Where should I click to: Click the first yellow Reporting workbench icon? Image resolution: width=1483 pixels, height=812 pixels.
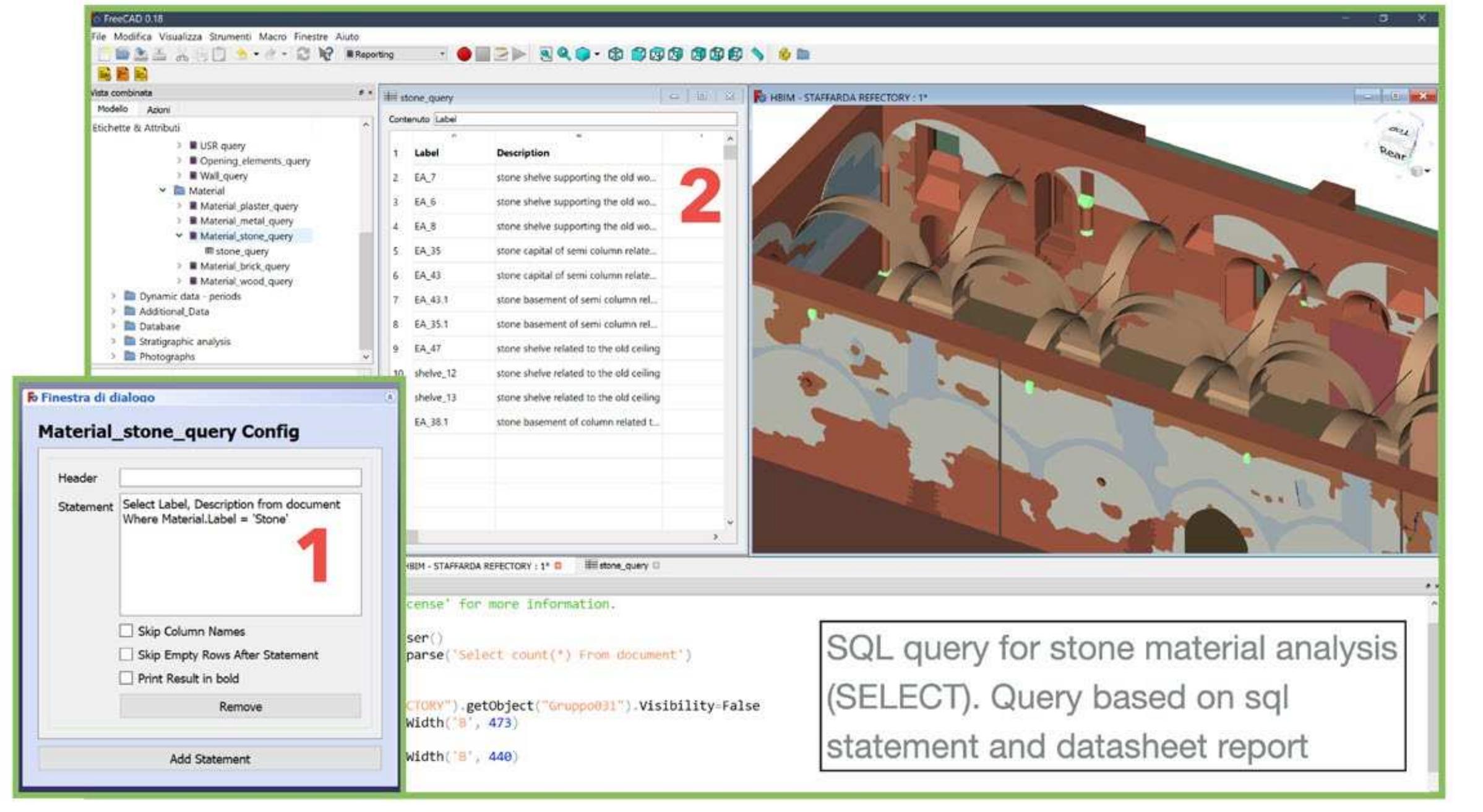click(105, 74)
